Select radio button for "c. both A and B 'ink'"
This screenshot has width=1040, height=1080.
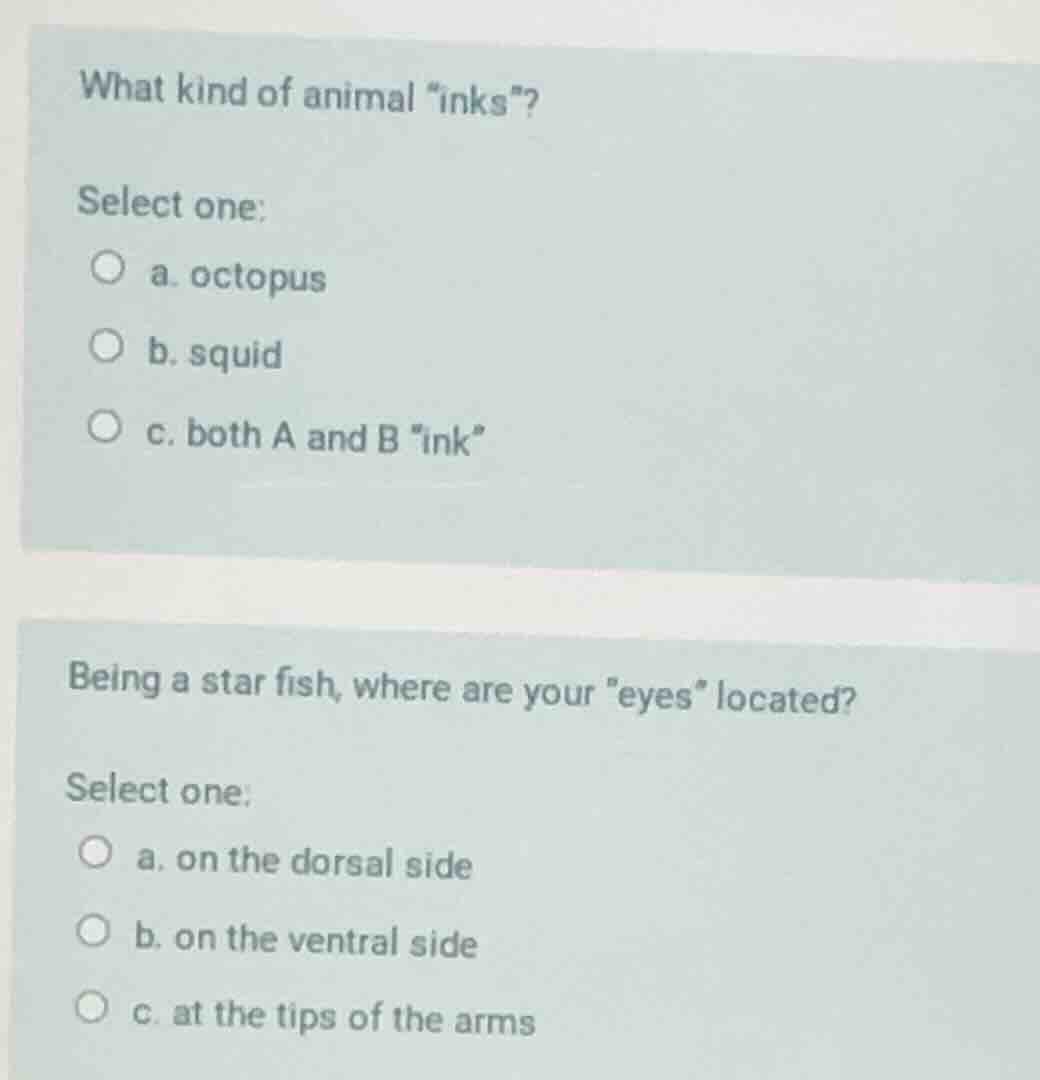tap(107, 426)
